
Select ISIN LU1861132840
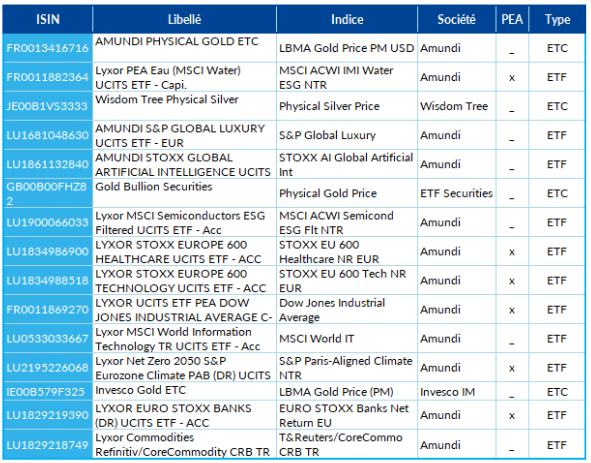point(47,164)
